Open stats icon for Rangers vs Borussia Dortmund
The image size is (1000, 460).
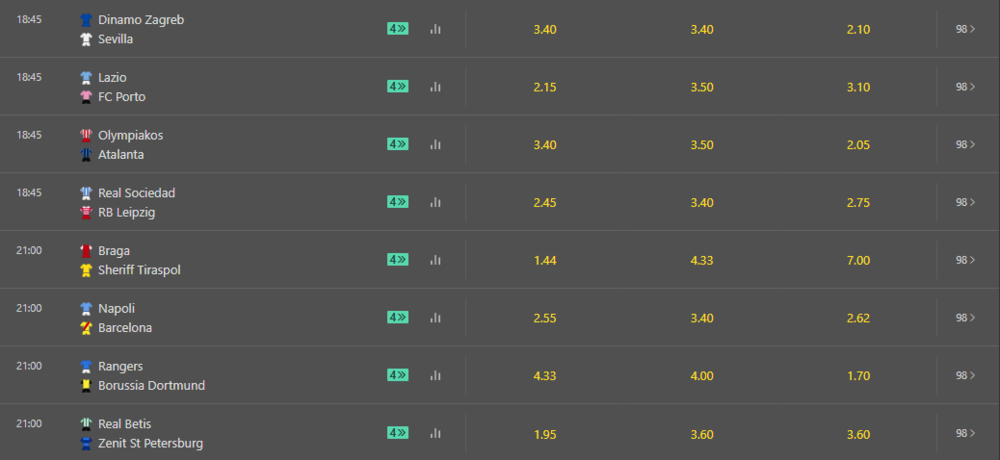coord(436,375)
